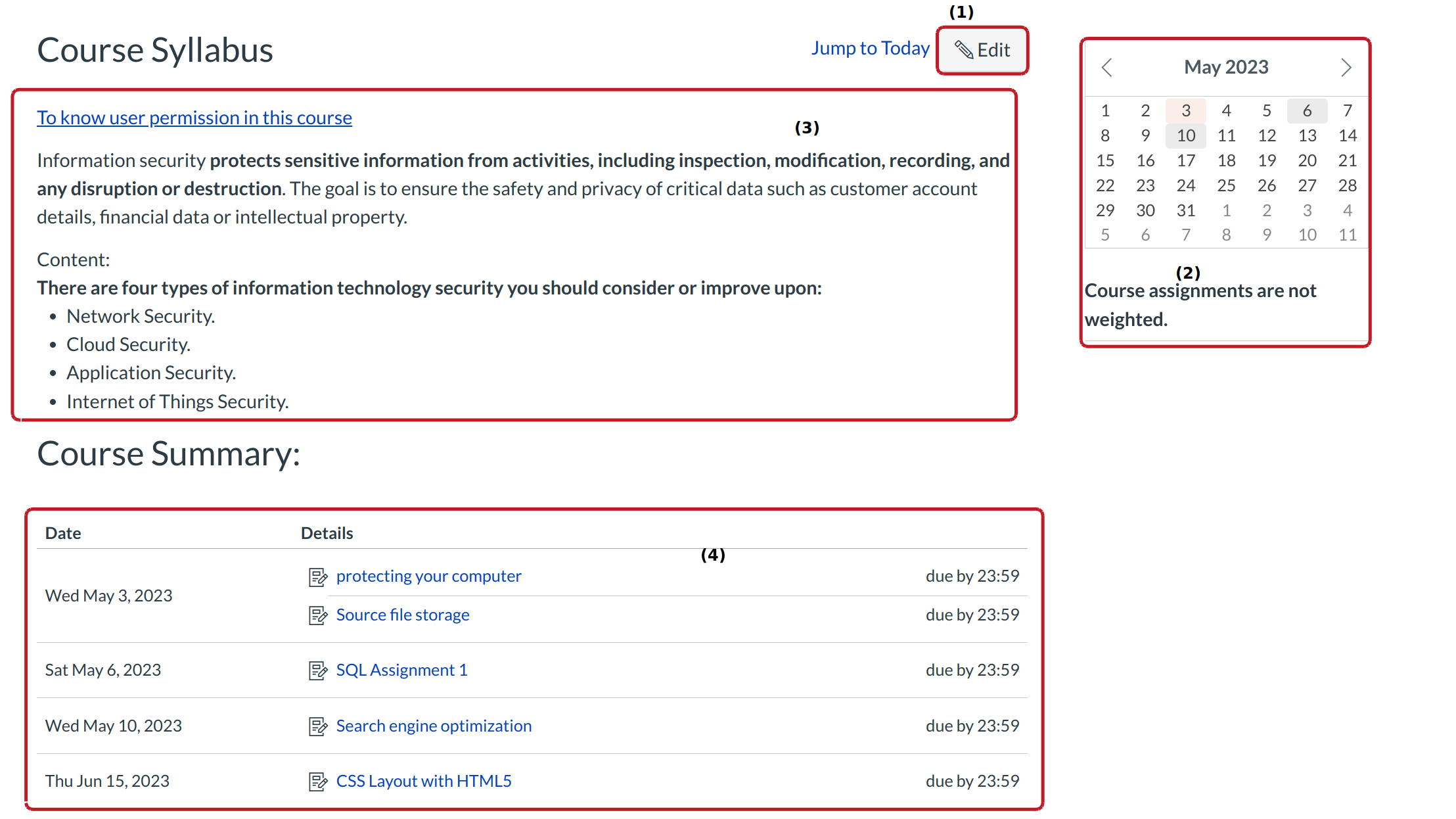Image resolution: width=1456 pixels, height=819 pixels.
Task: Select May 3 on the mini calendar
Action: (x=1186, y=110)
